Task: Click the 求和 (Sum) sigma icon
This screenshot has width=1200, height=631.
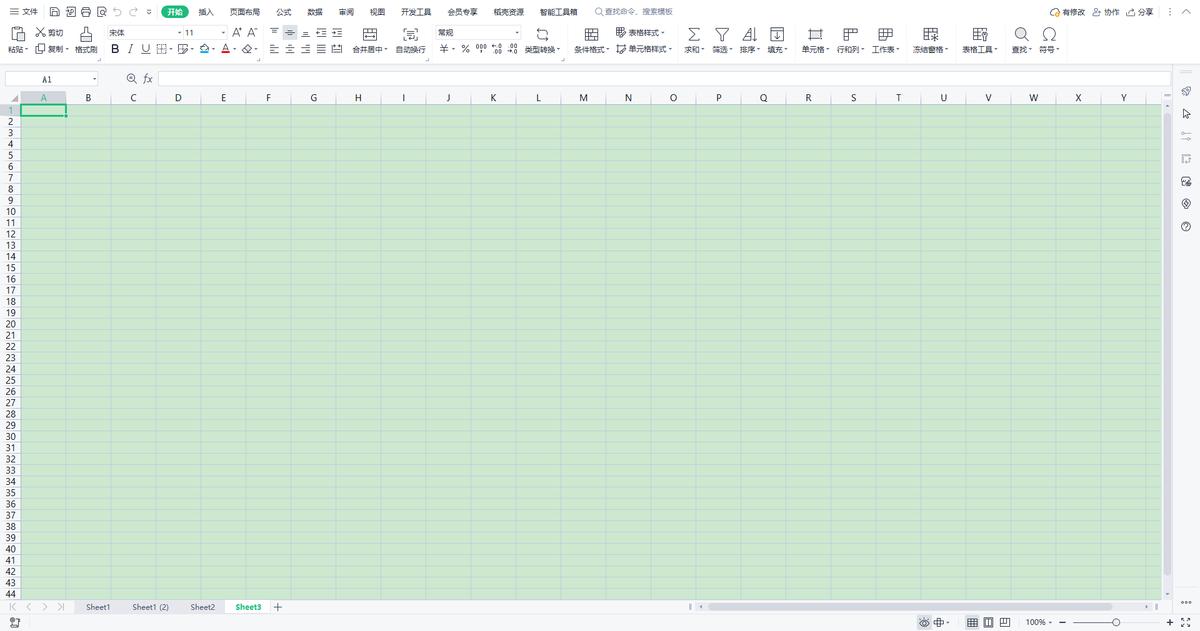Action: pyautogui.click(x=694, y=34)
